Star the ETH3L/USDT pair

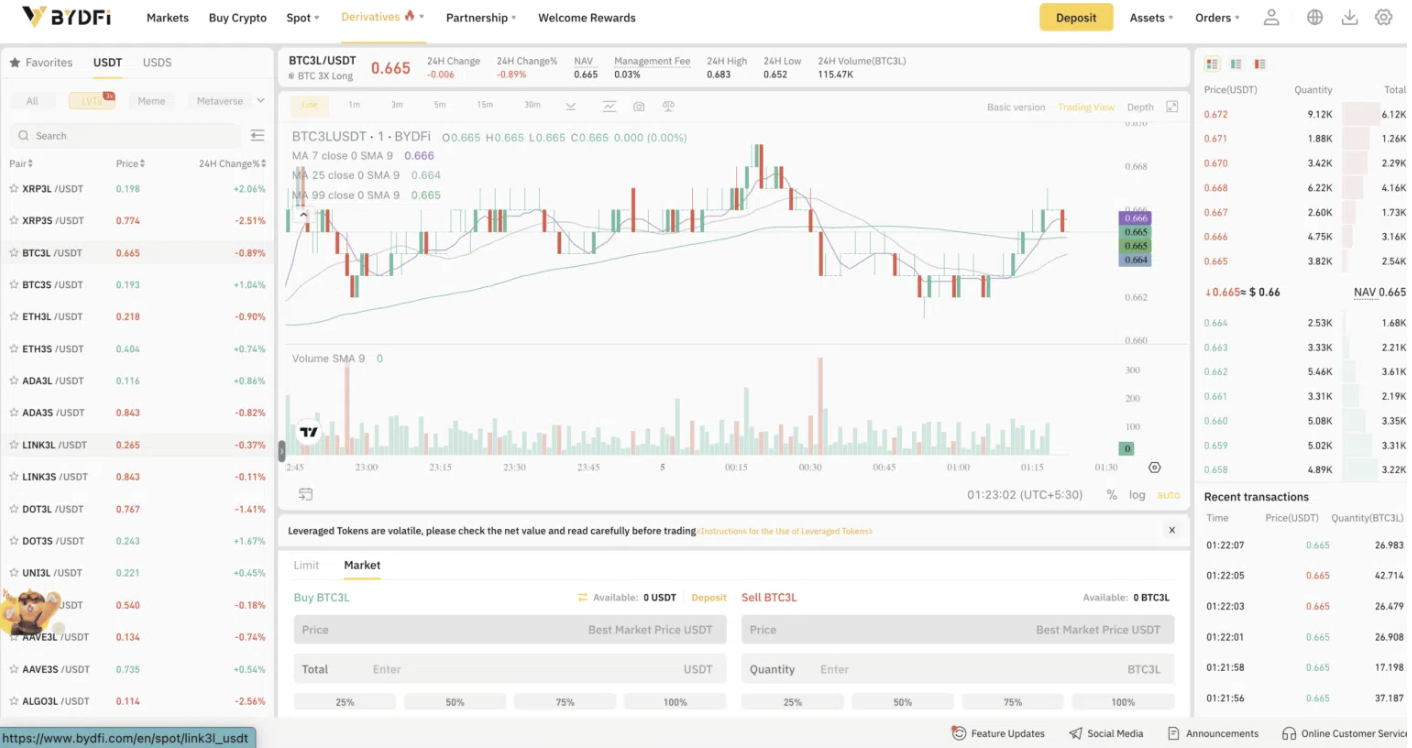(14, 317)
